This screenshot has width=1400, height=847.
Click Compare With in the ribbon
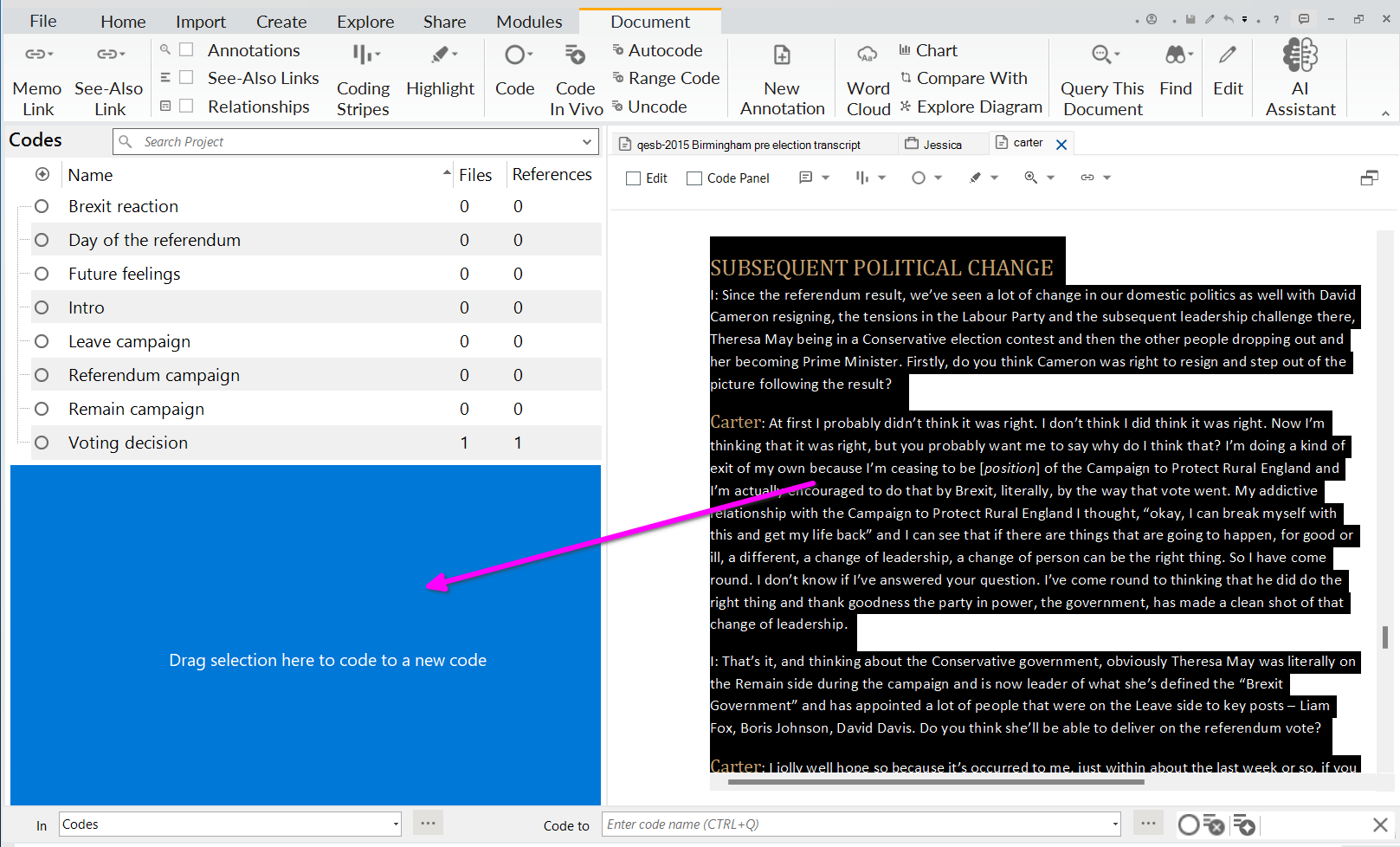[971, 78]
